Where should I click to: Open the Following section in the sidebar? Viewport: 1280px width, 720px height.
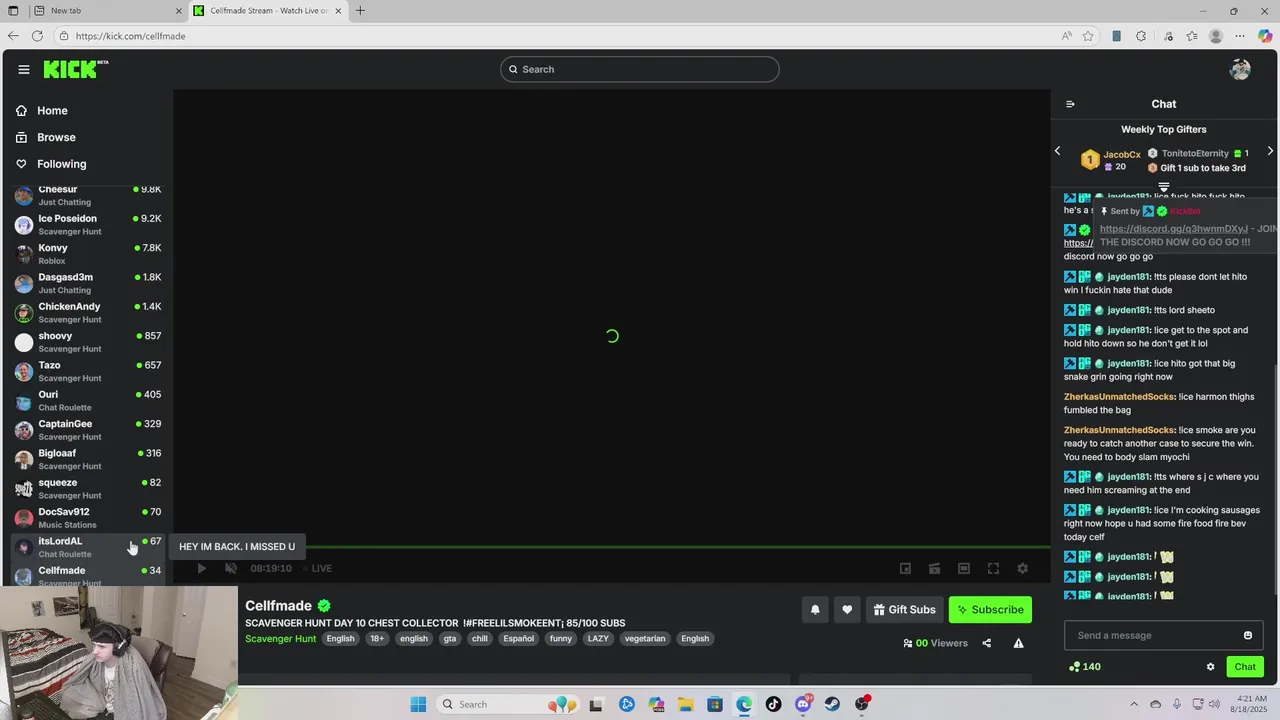61,164
